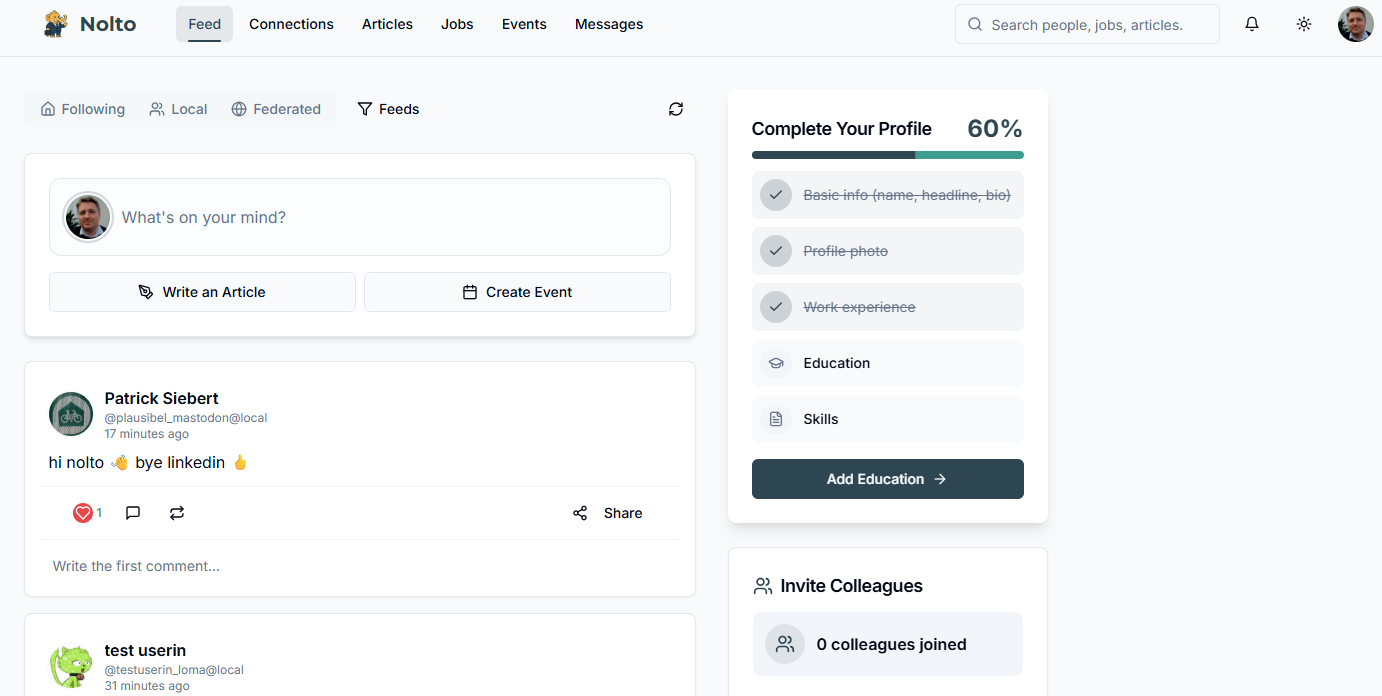Switch to the Local feed tab
This screenshot has width=1382, height=696.
tap(178, 109)
